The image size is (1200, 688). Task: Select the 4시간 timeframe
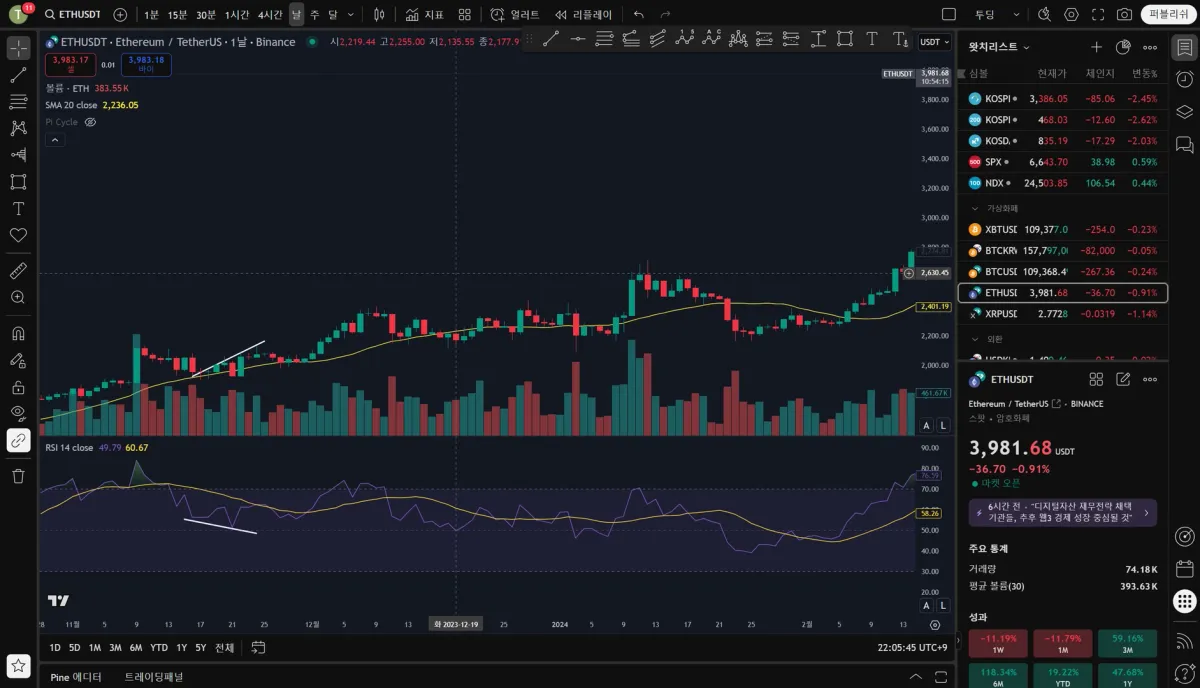pos(270,15)
